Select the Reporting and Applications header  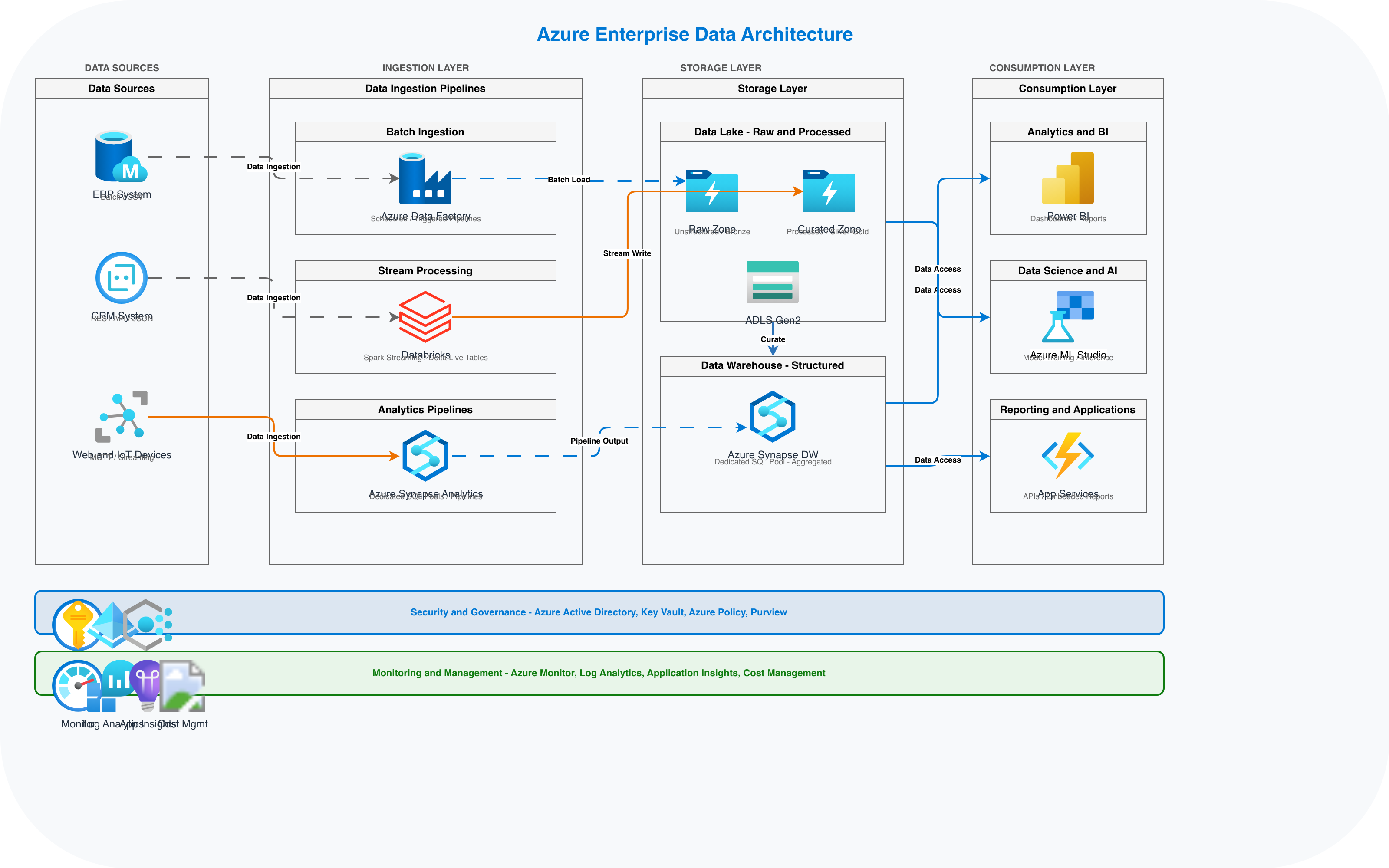(1068, 410)
